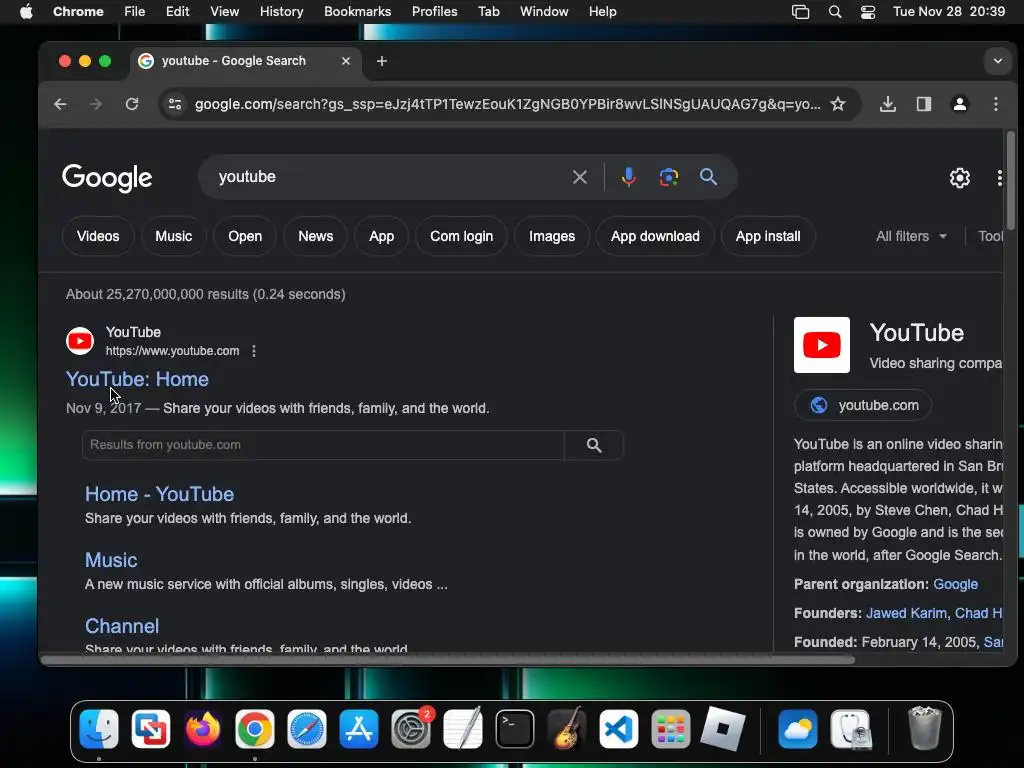Click the Chrome forward arrow

coord(95,104)
